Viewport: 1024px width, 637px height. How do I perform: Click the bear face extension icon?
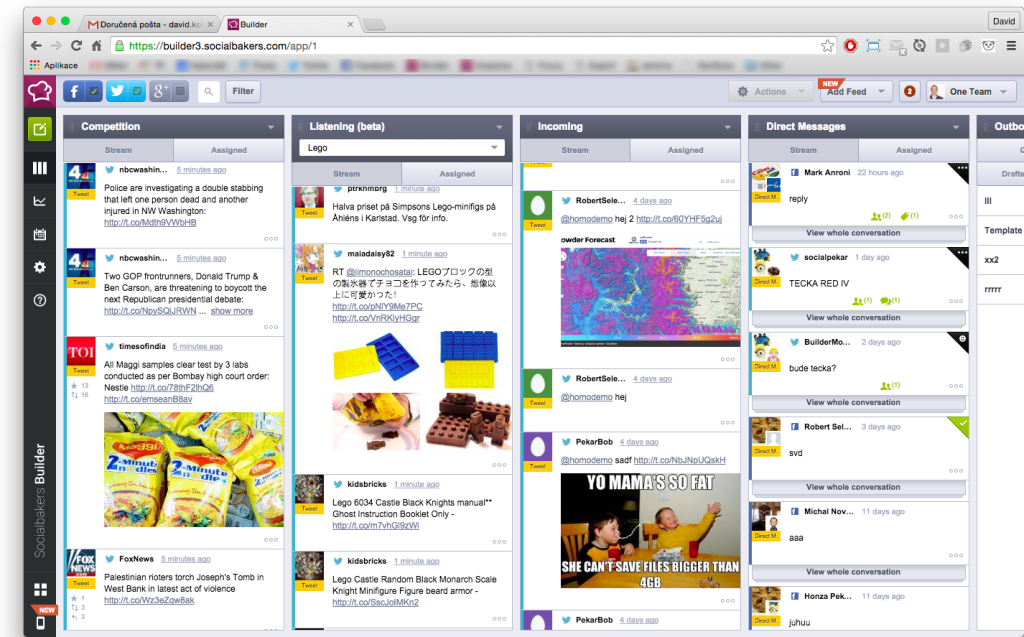tap(988, 46)
